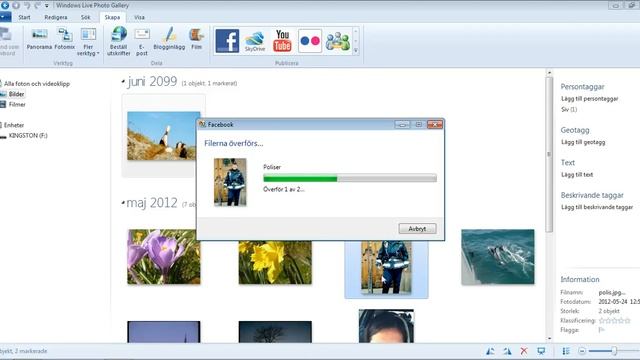Select Alla foton och videoklipp

coord(37,84)
